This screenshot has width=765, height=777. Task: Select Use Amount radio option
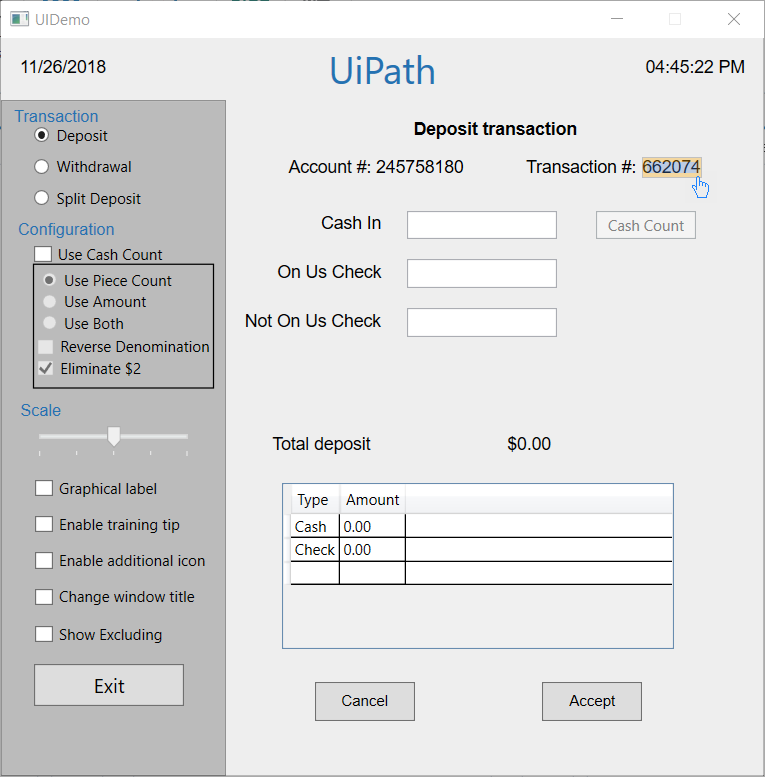49,301
